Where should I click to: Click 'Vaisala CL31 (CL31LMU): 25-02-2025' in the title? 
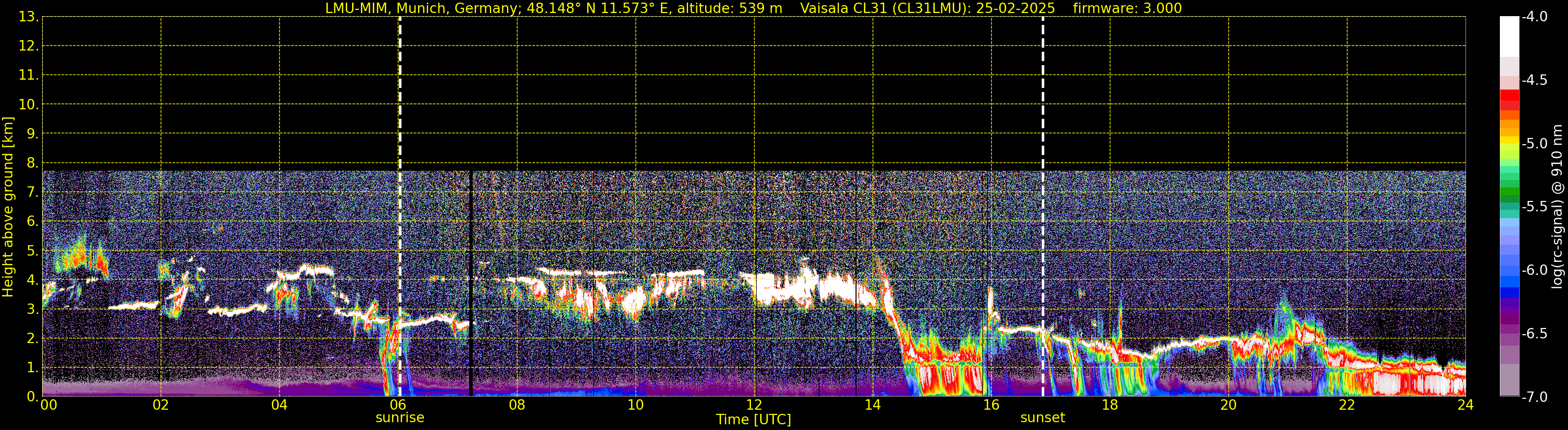coord(927,8)
